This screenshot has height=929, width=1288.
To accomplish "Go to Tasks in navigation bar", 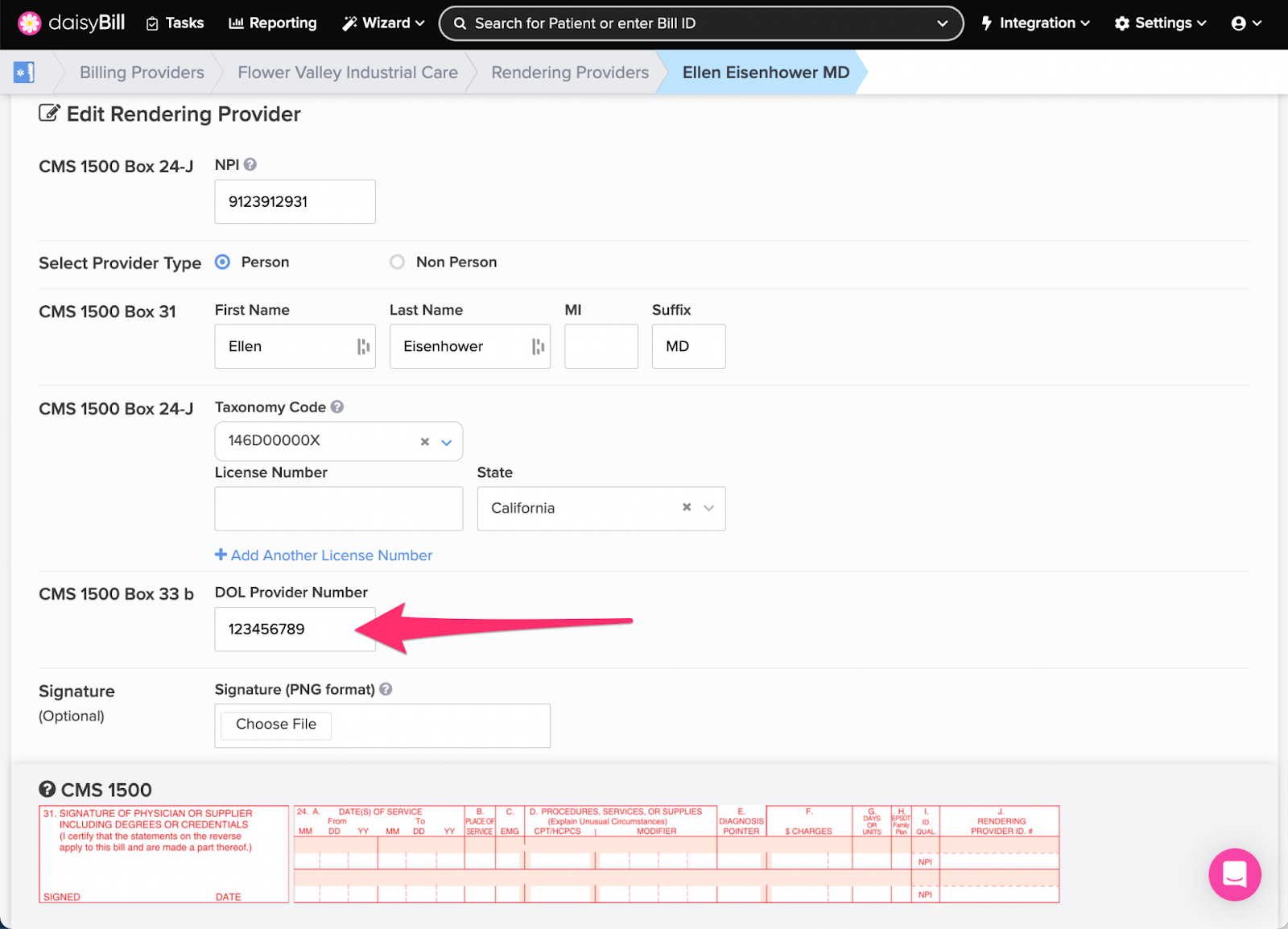I will (x=175, y=23).
